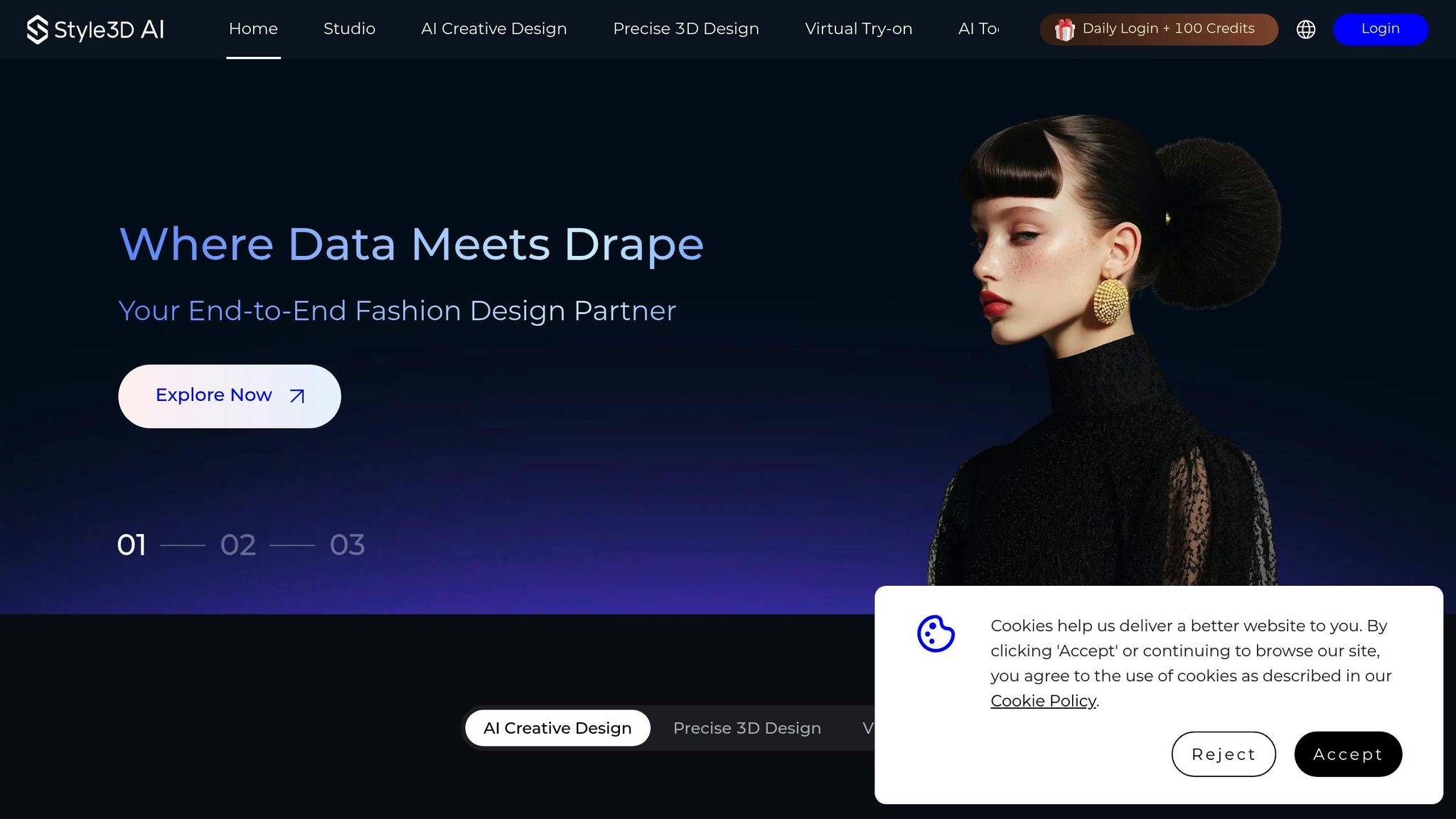This screenshot has height=819, width=1456.
Task: Select the AI Creative Design tab pill
Action: coord(557,728)
